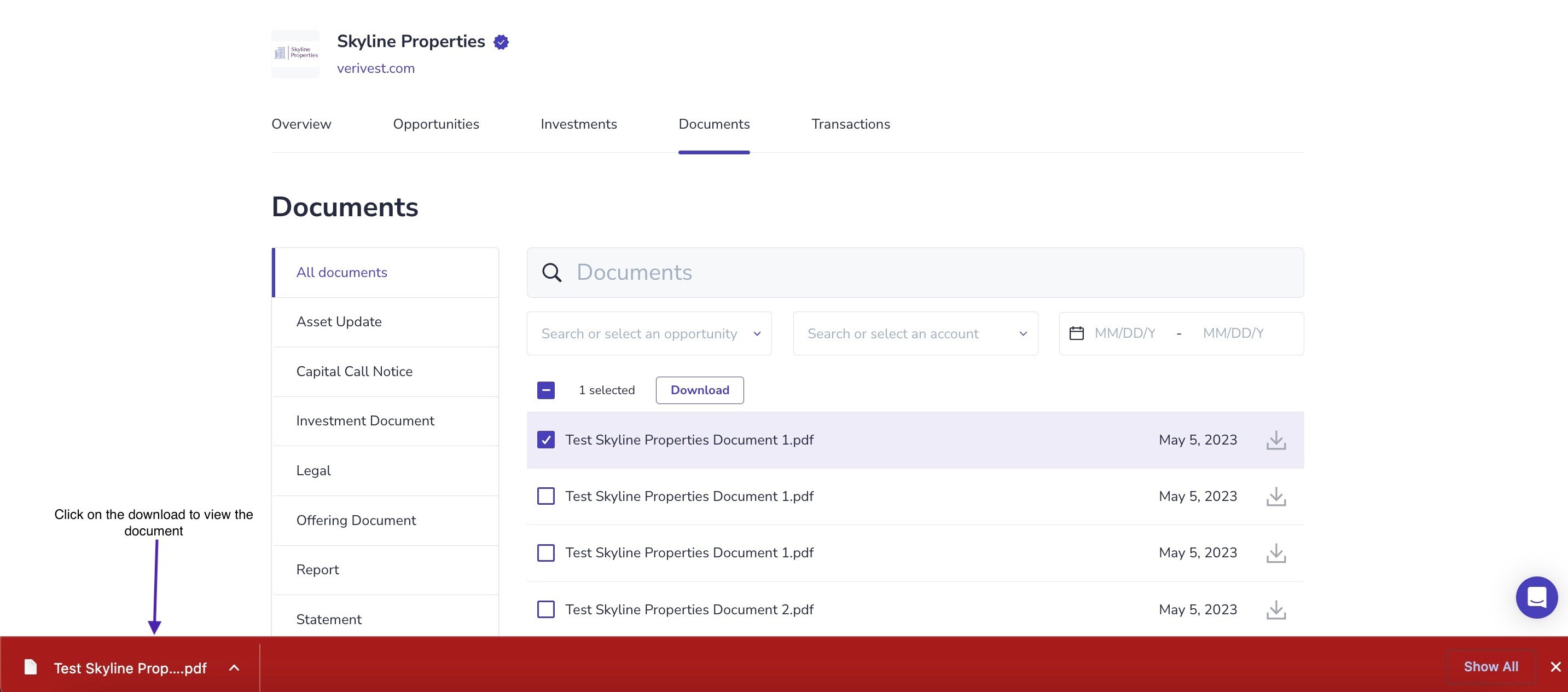Open the verivest.com link
This screenshot has width=1568, height=692.
(375, 68)
